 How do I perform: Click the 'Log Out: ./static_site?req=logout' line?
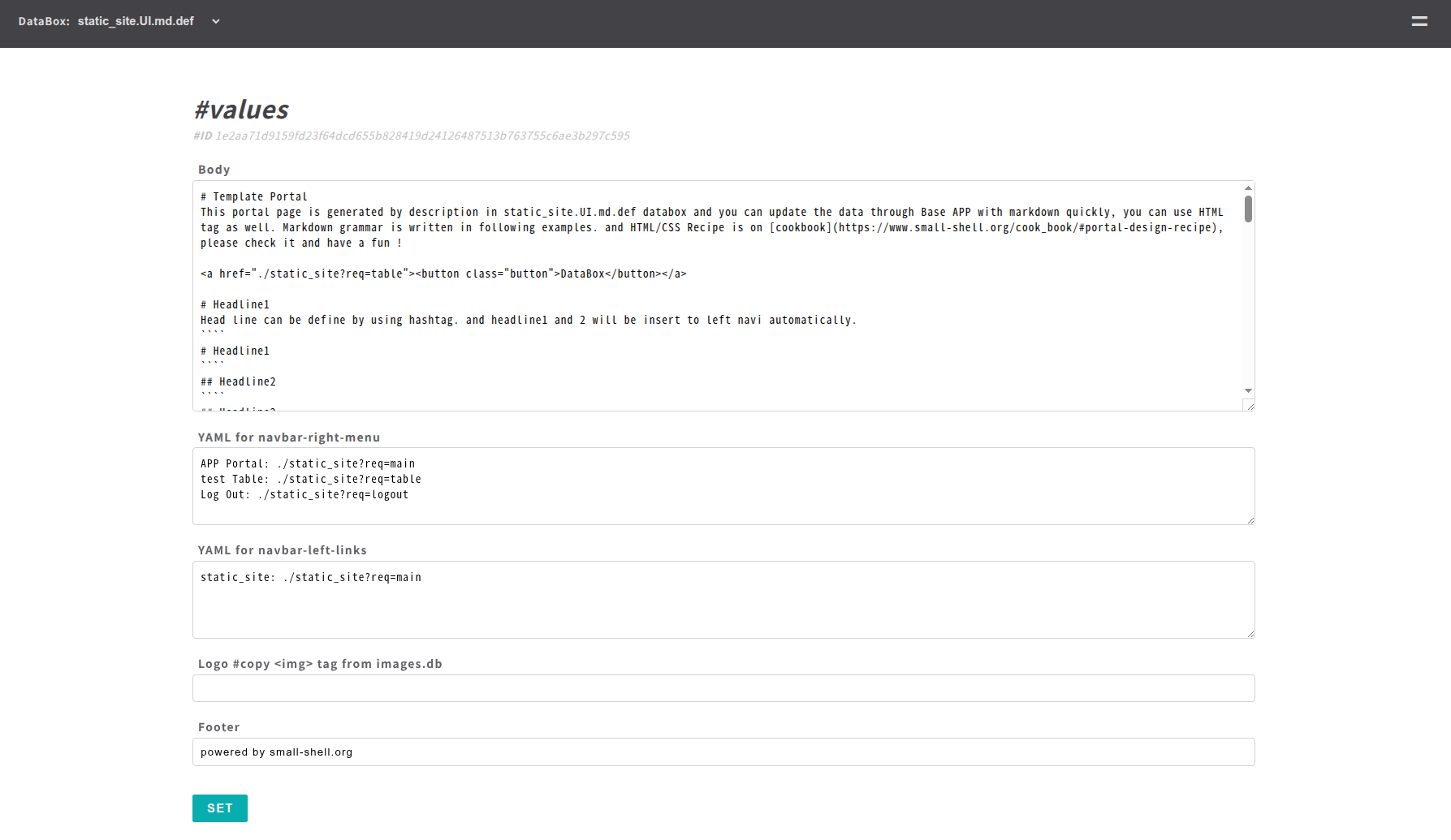point(304,495)
